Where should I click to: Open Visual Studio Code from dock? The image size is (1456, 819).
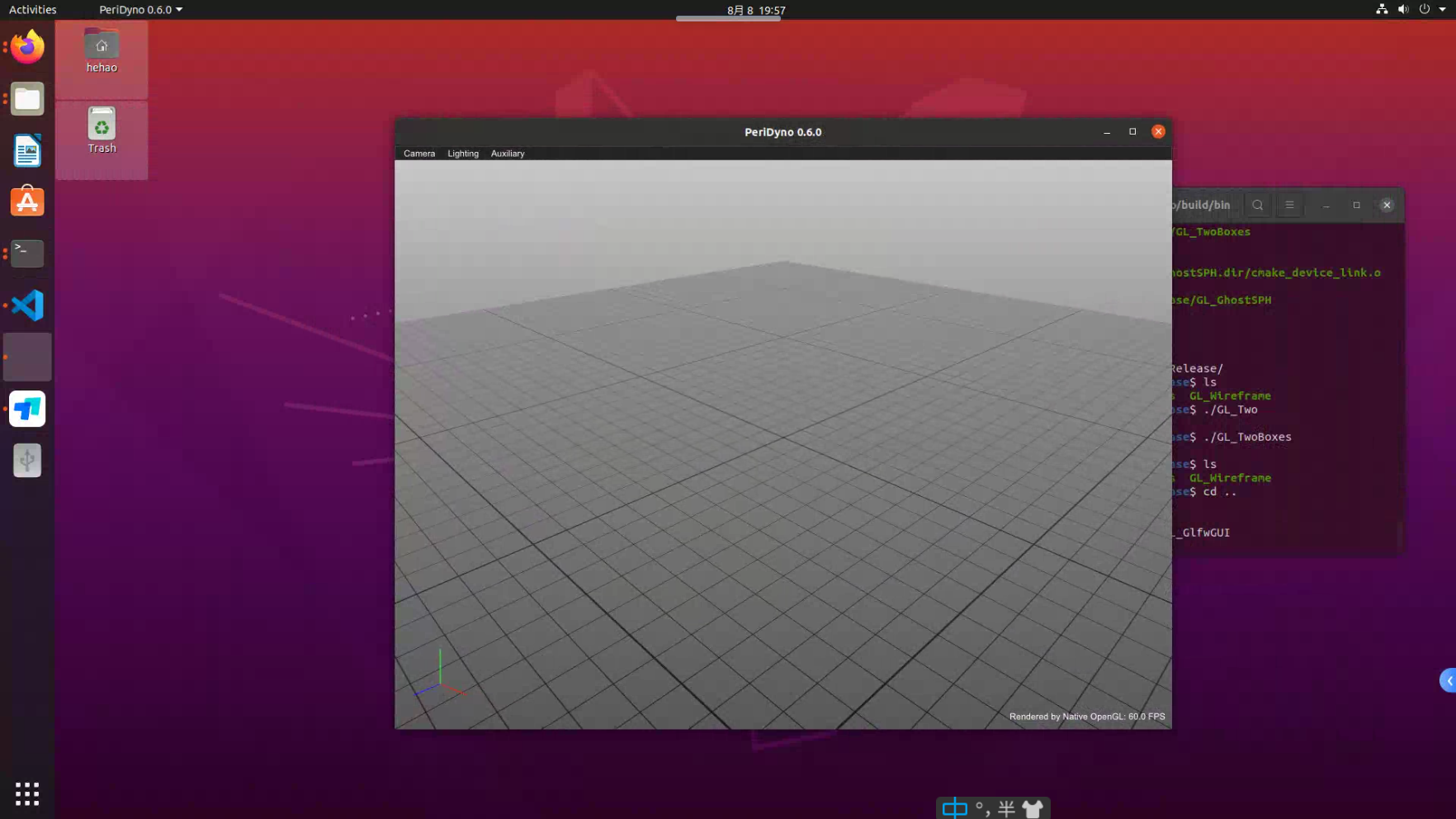pos(27,305)
